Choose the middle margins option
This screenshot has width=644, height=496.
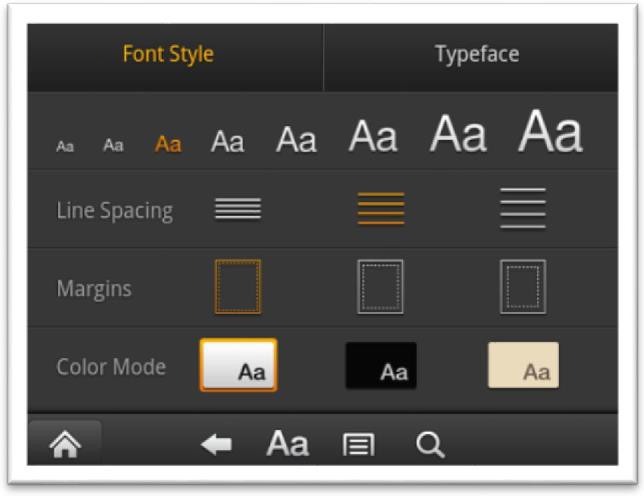click(381, 287)
